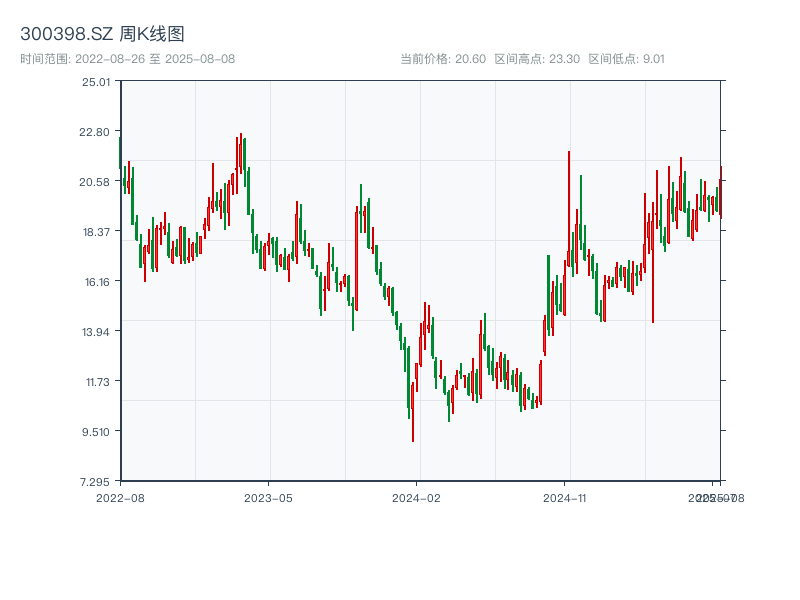Click the y-axis value 11.73
Viewport: 800px width, 600px height.
click(97, 382)
